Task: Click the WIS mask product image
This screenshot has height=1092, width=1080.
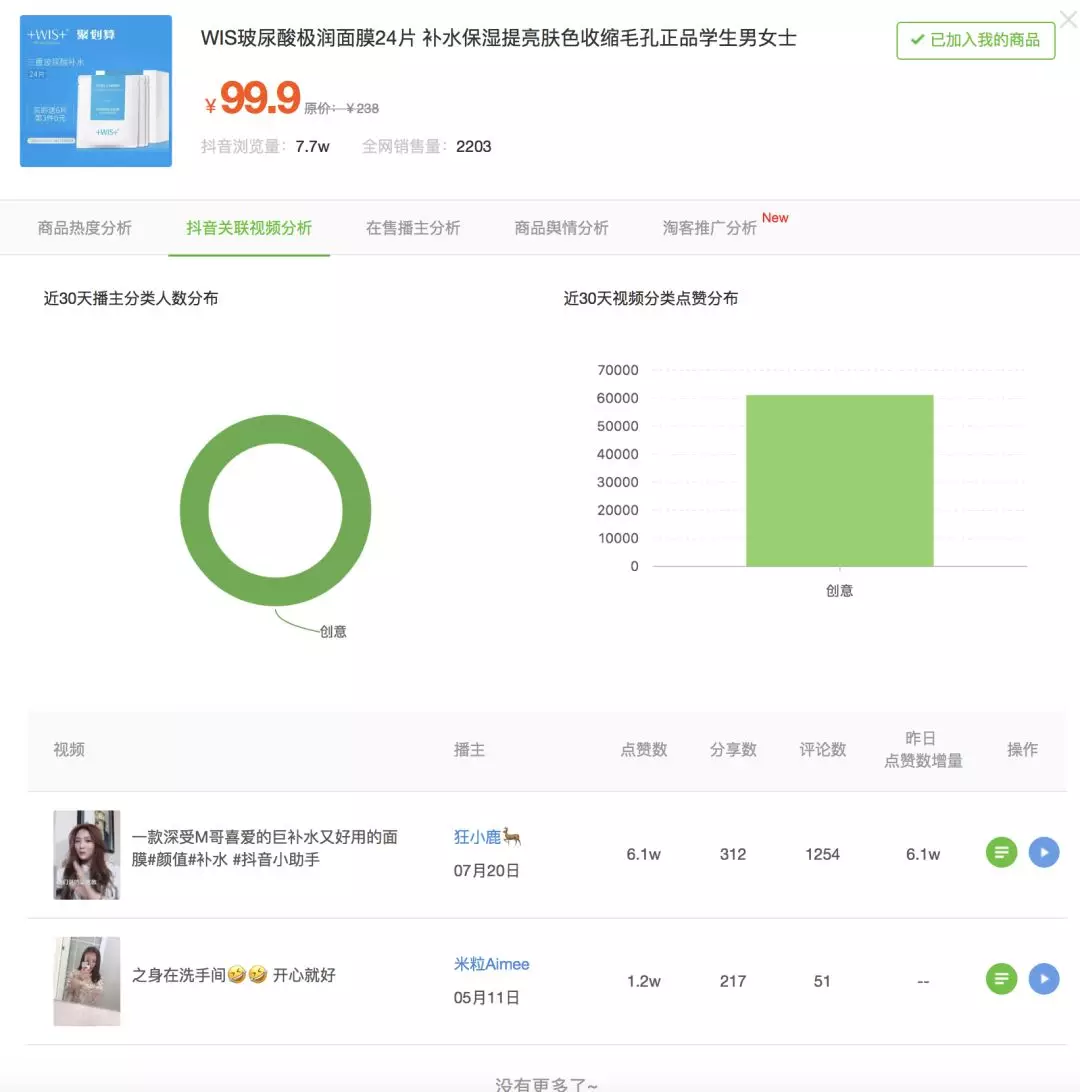Action: [96, 91]
